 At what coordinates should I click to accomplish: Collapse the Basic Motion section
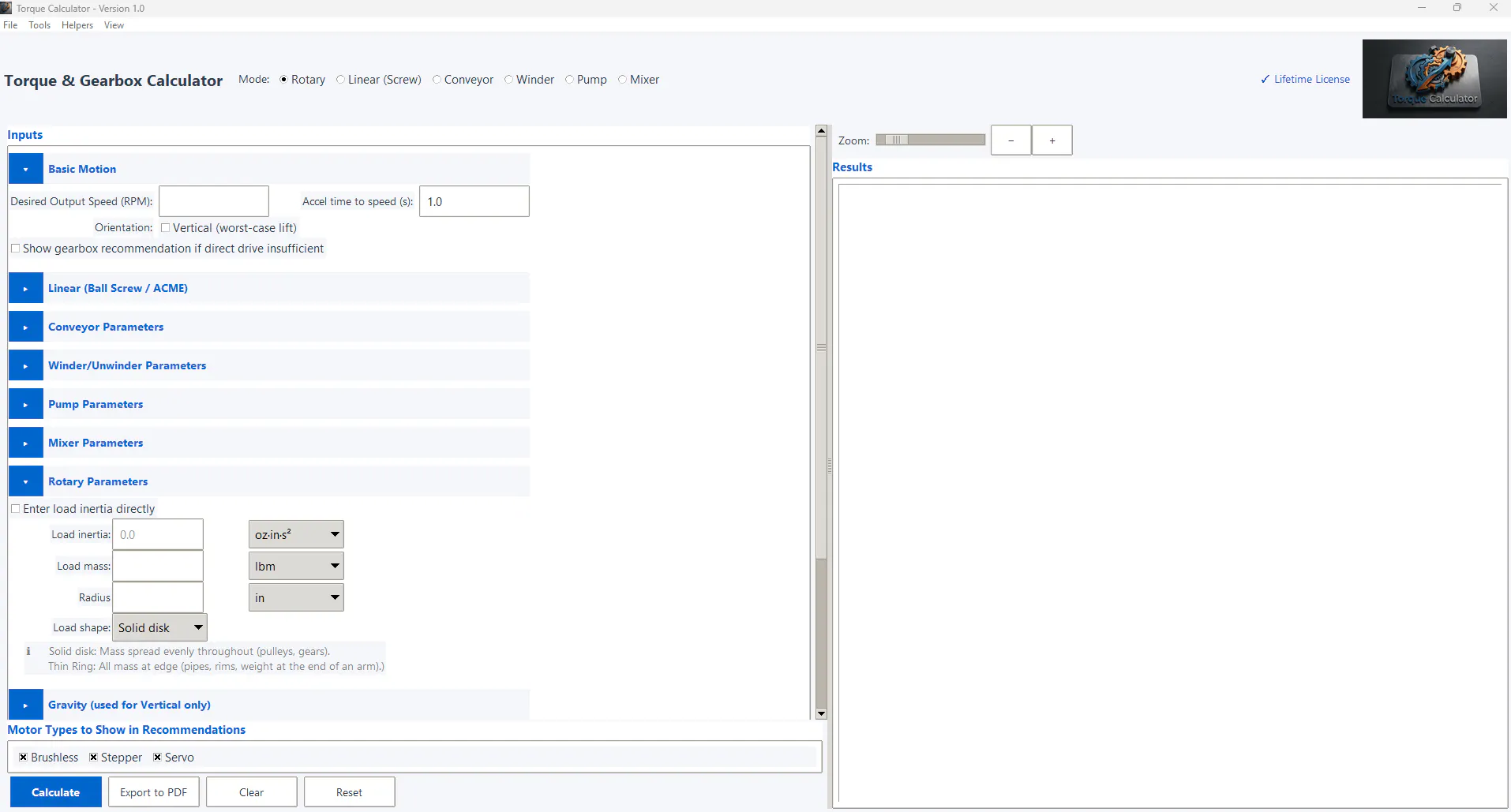[26, 169]
